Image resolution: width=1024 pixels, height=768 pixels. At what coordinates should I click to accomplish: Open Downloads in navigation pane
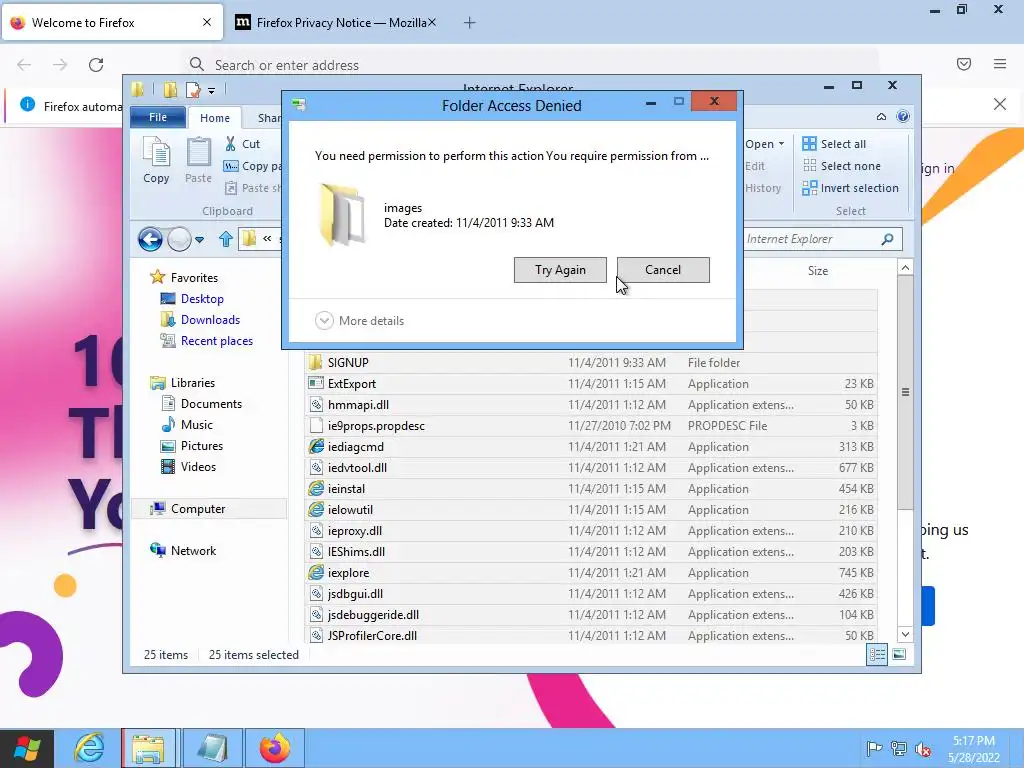210,319
